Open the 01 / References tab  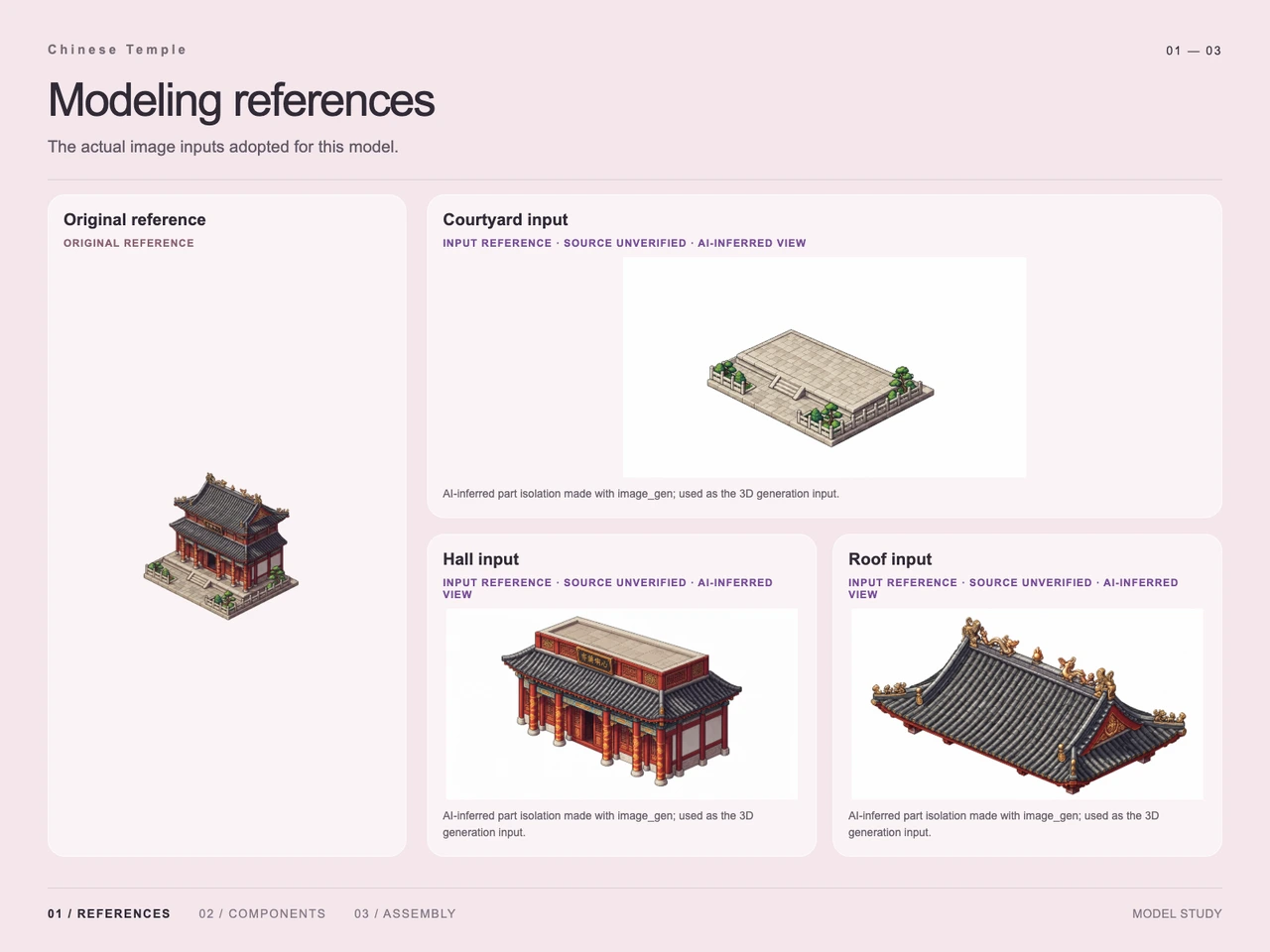[109, 913]
